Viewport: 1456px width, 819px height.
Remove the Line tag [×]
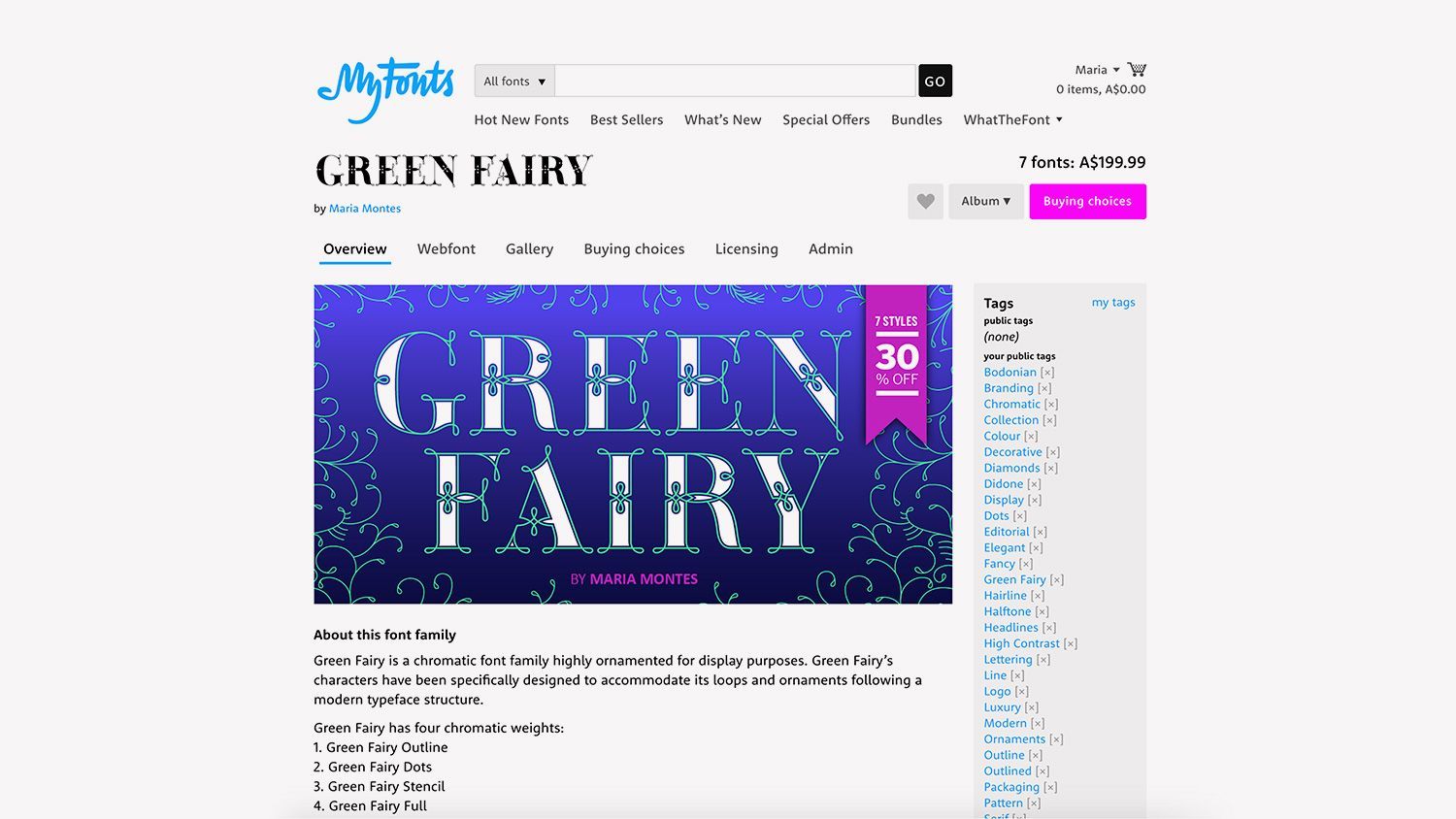[x=1017, y=676]
